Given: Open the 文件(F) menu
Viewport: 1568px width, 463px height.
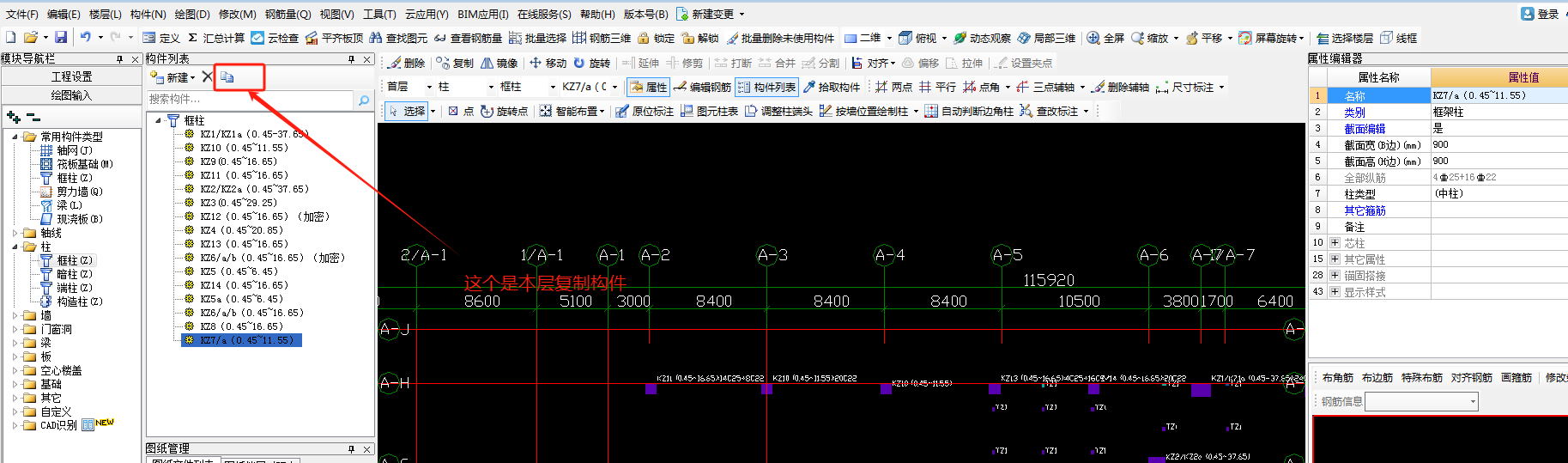Looking at the screenshot, I should click(x=21, y=14).
